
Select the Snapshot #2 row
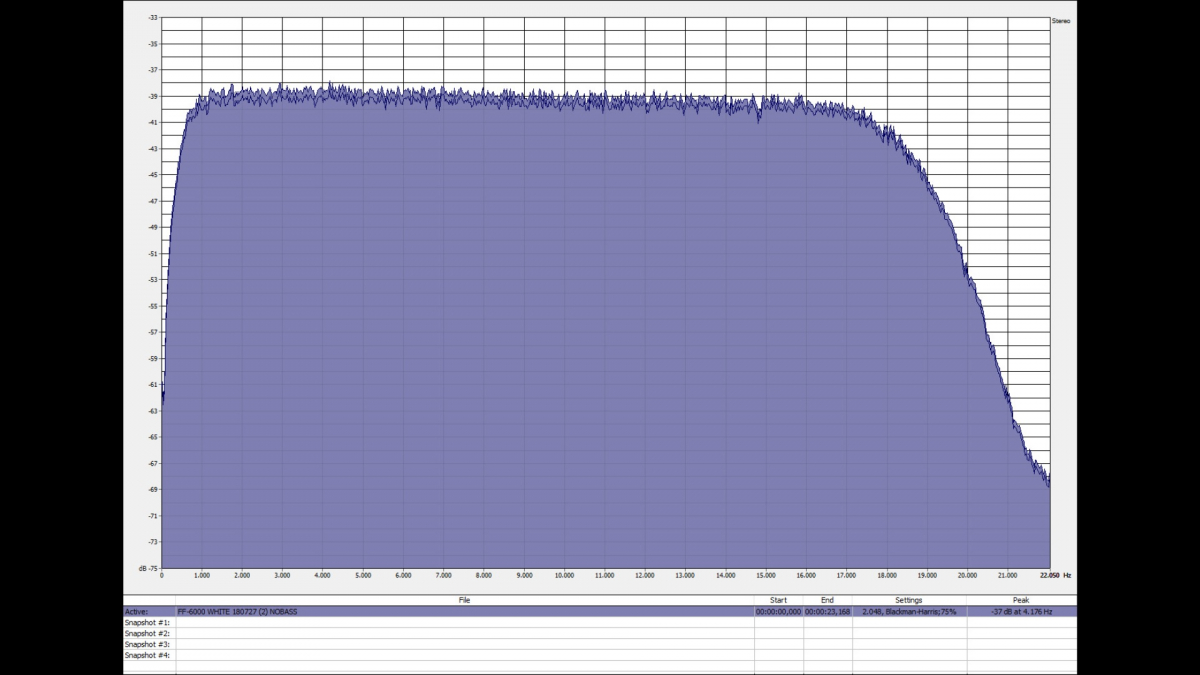coord(600,633)
